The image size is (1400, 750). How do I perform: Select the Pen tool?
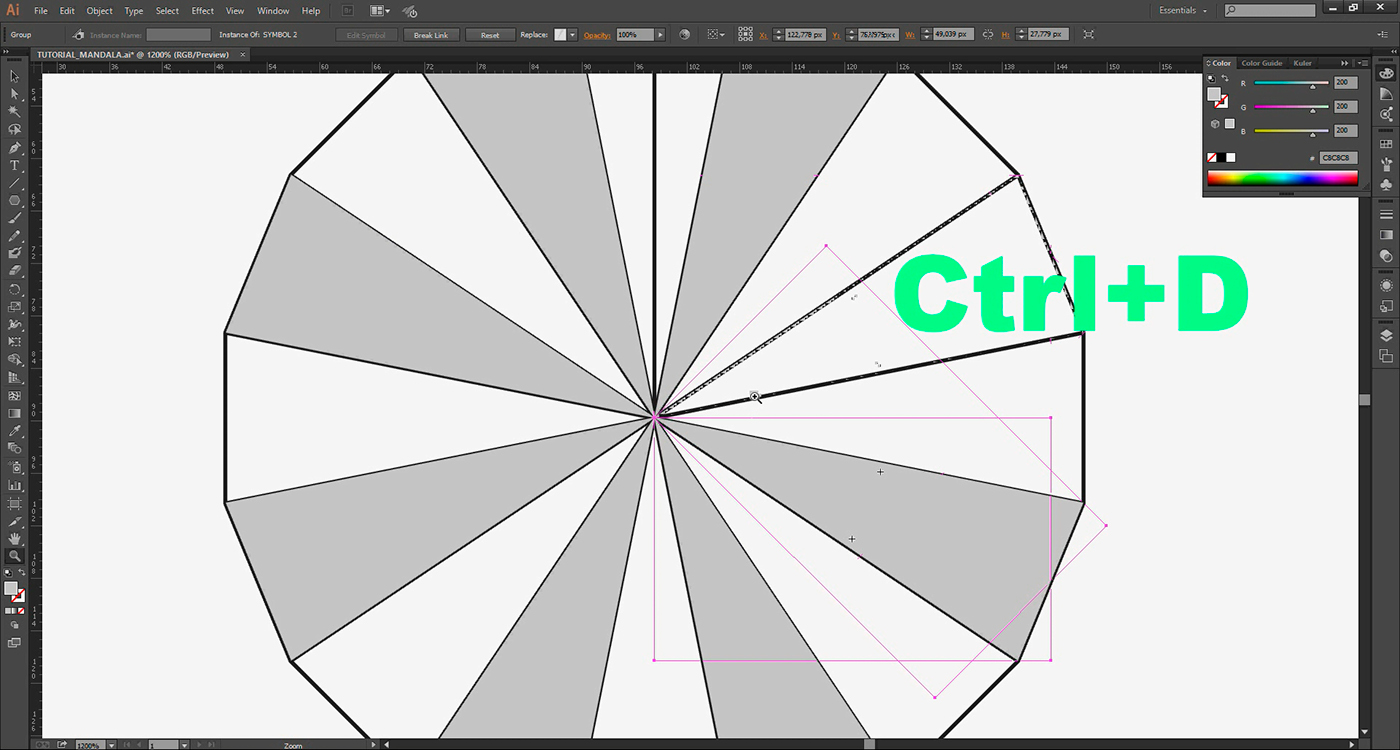pos(15,147)
